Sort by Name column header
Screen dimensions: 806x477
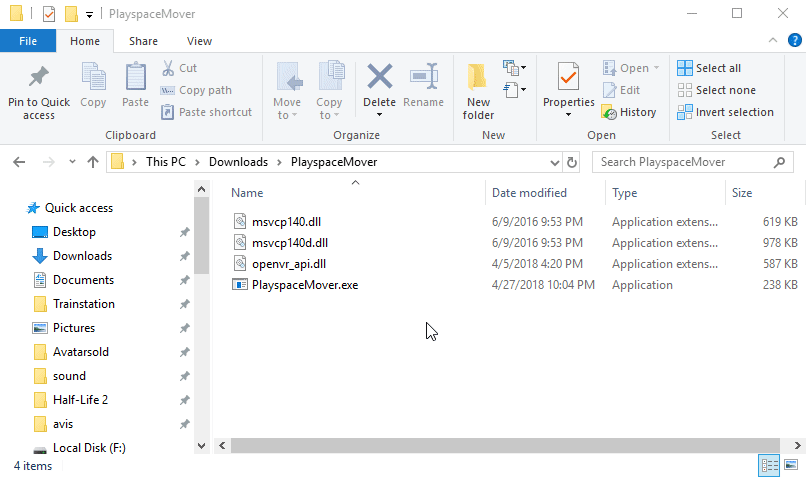pyautogui.click(x=247, y=193)
